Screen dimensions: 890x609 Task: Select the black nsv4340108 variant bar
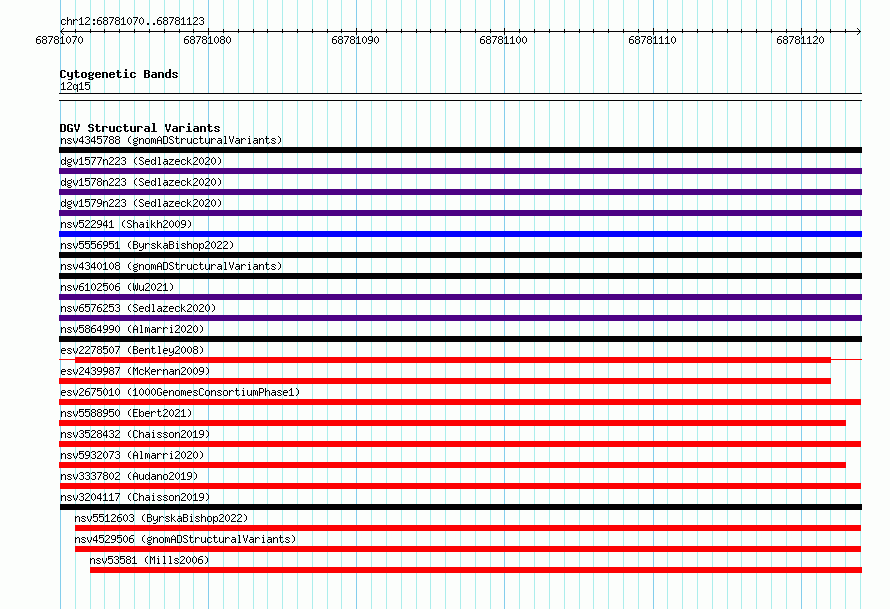(460, 276)
